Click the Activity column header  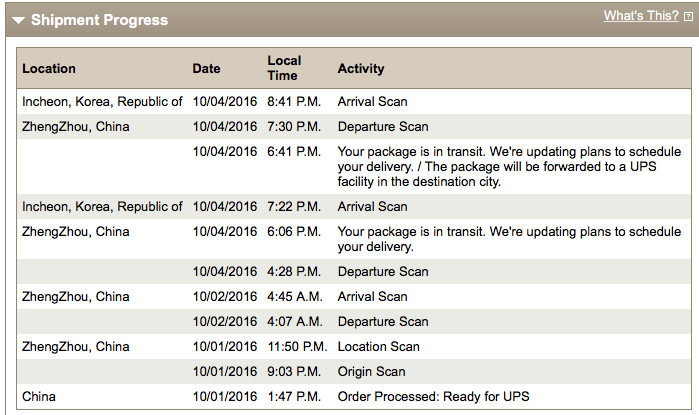tap(361, 68)
